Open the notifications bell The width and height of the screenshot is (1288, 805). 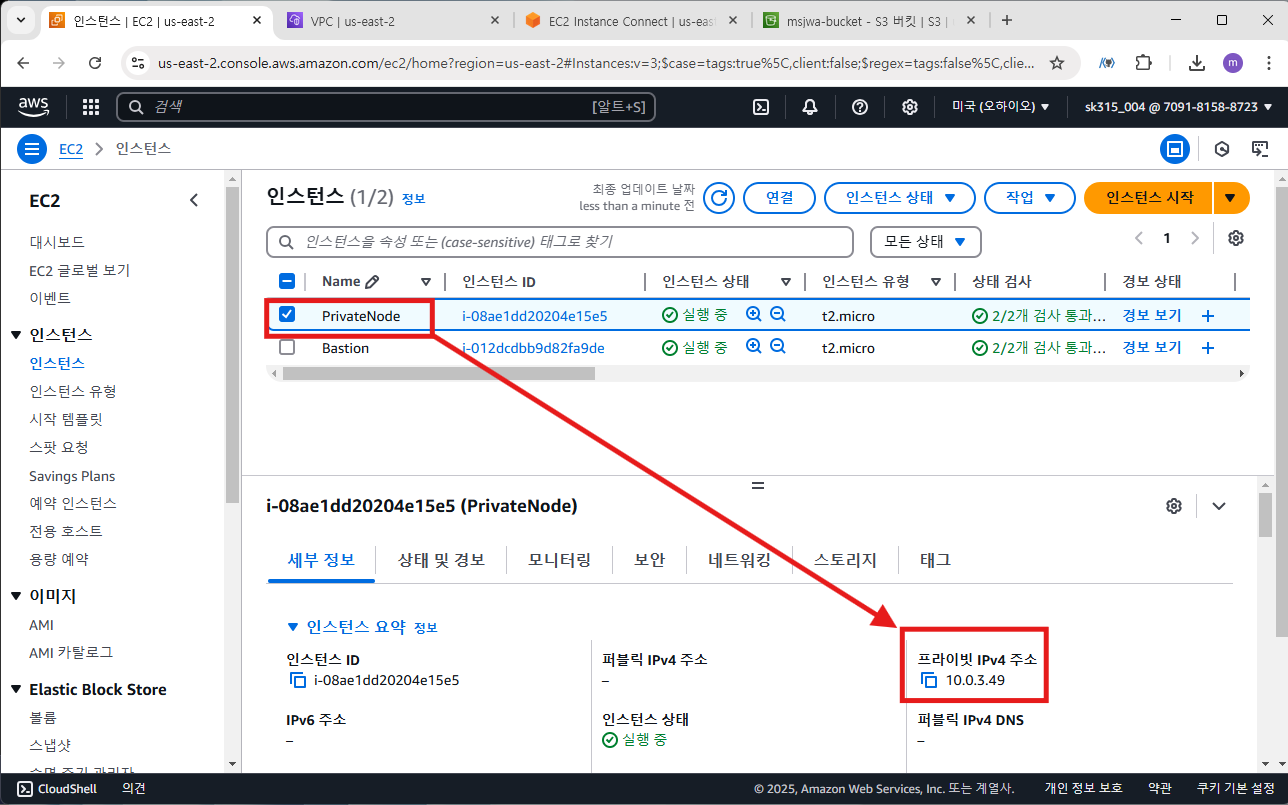(810, 107)
